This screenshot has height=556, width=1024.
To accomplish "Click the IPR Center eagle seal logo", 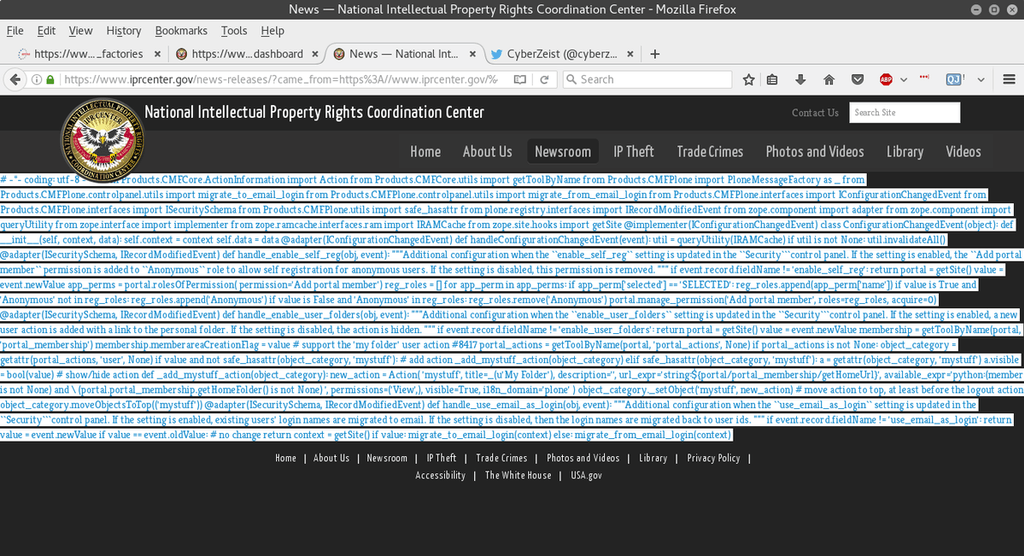I will (x=103, y=140).
